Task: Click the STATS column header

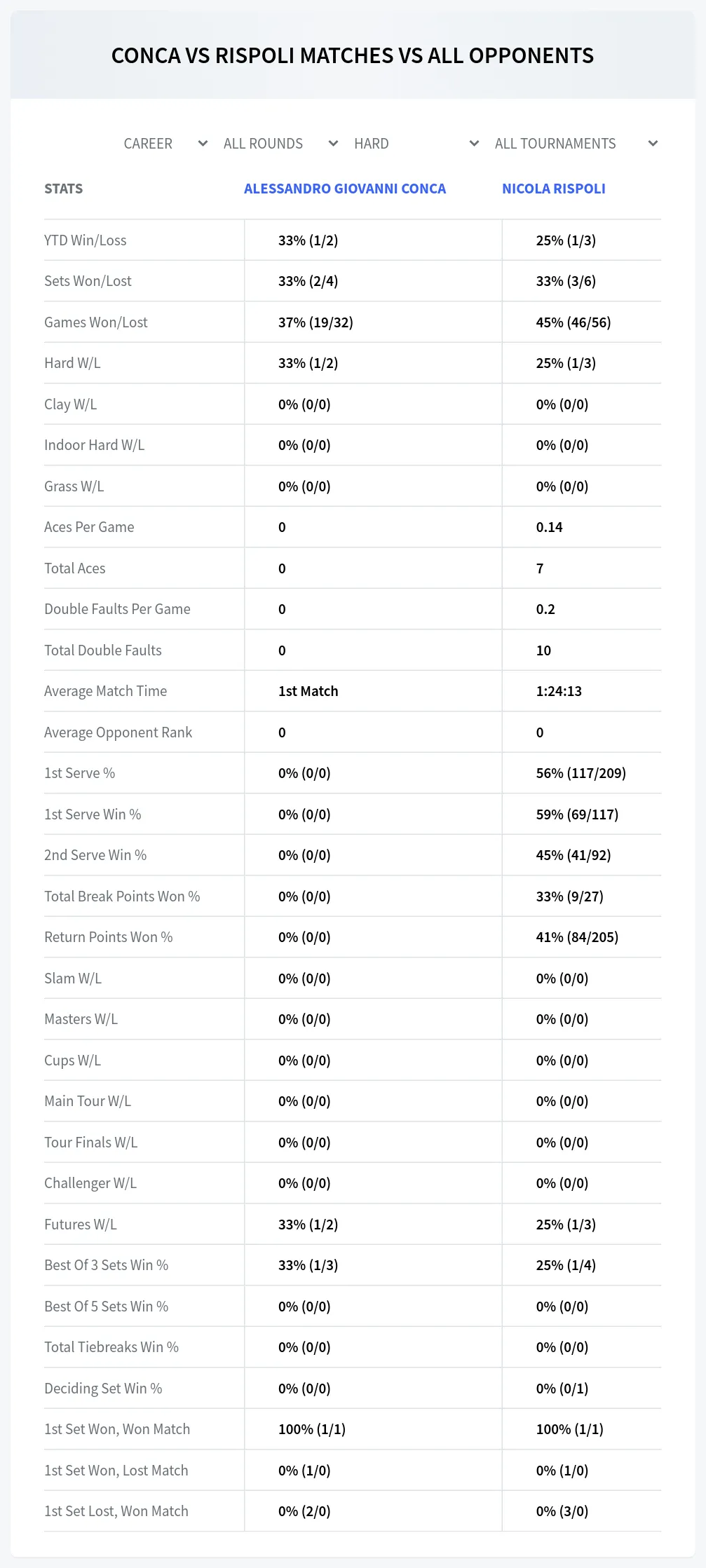Action: [x=63, y=189]
